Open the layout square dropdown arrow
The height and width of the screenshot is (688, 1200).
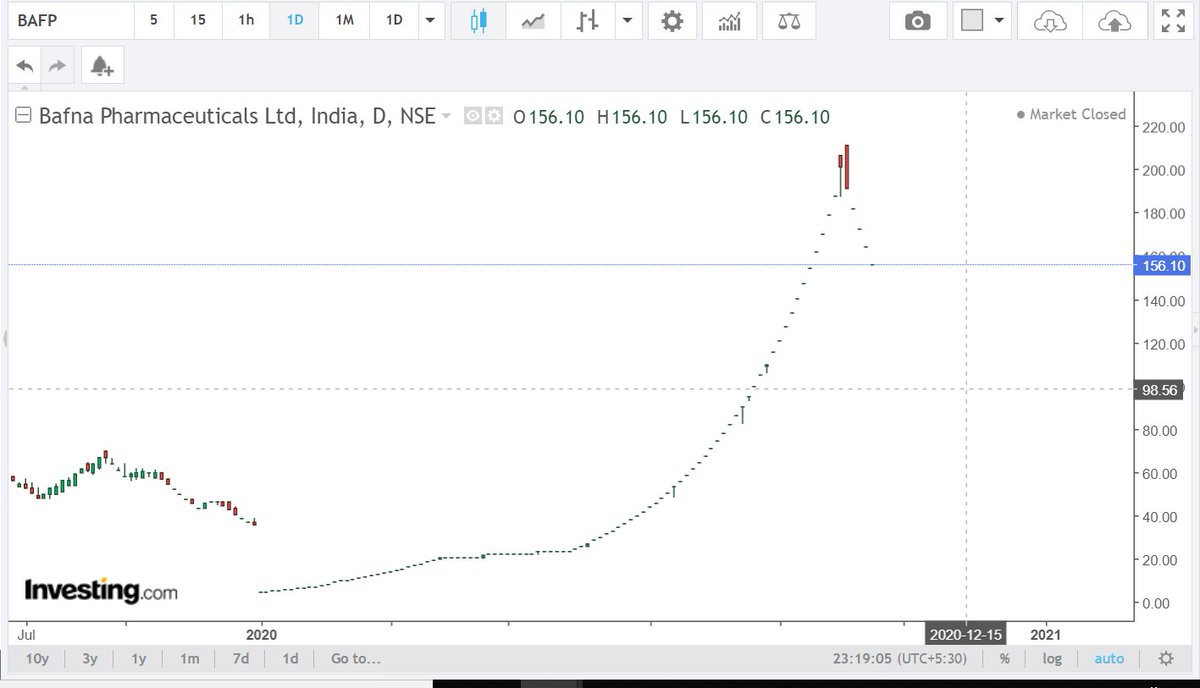(x=999, y=20)
